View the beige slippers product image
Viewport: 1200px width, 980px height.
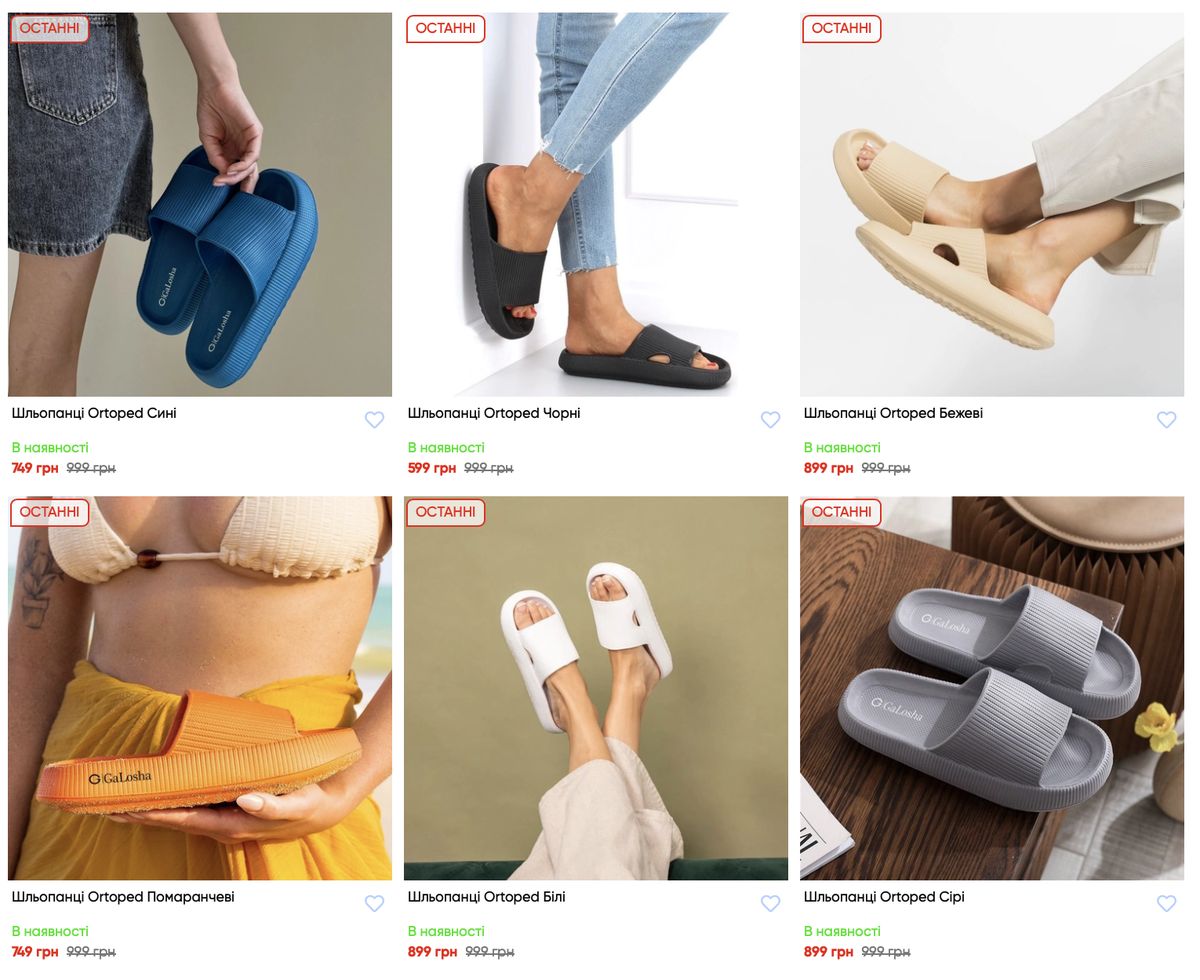[x=992, y=204]
